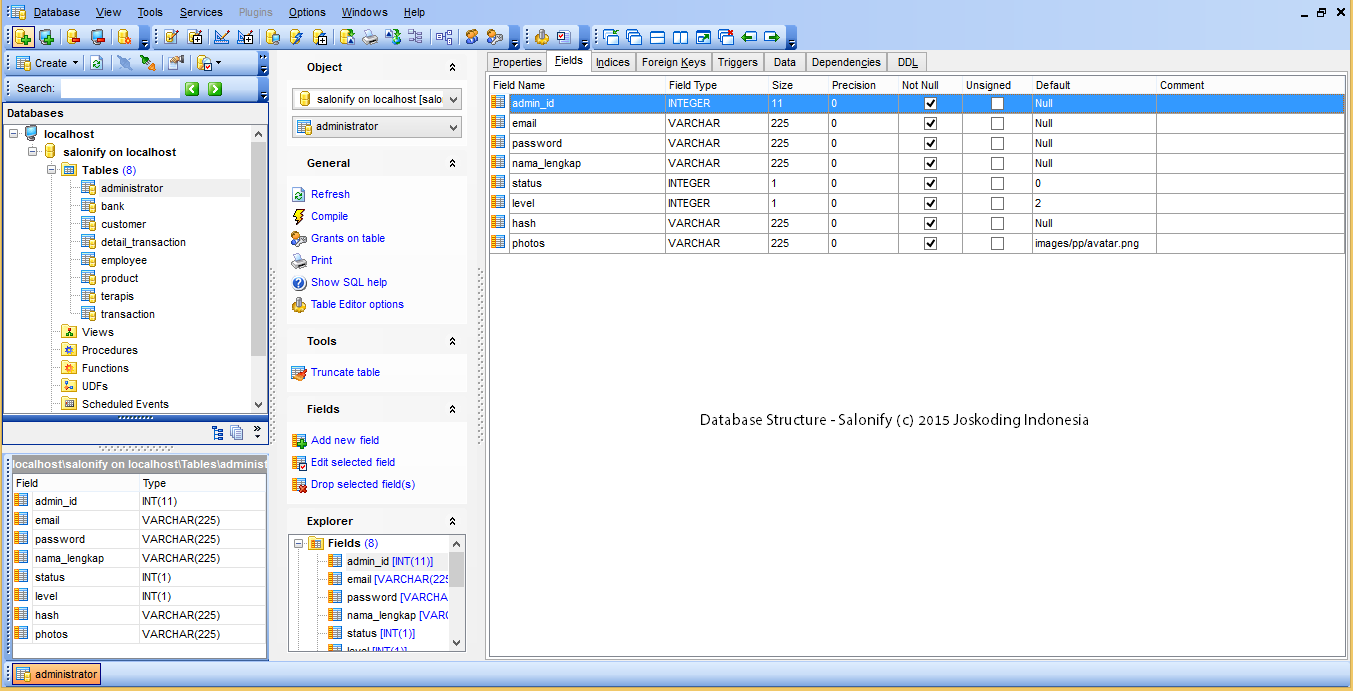
Task: Click the user manager person icon
Action: 471,37
